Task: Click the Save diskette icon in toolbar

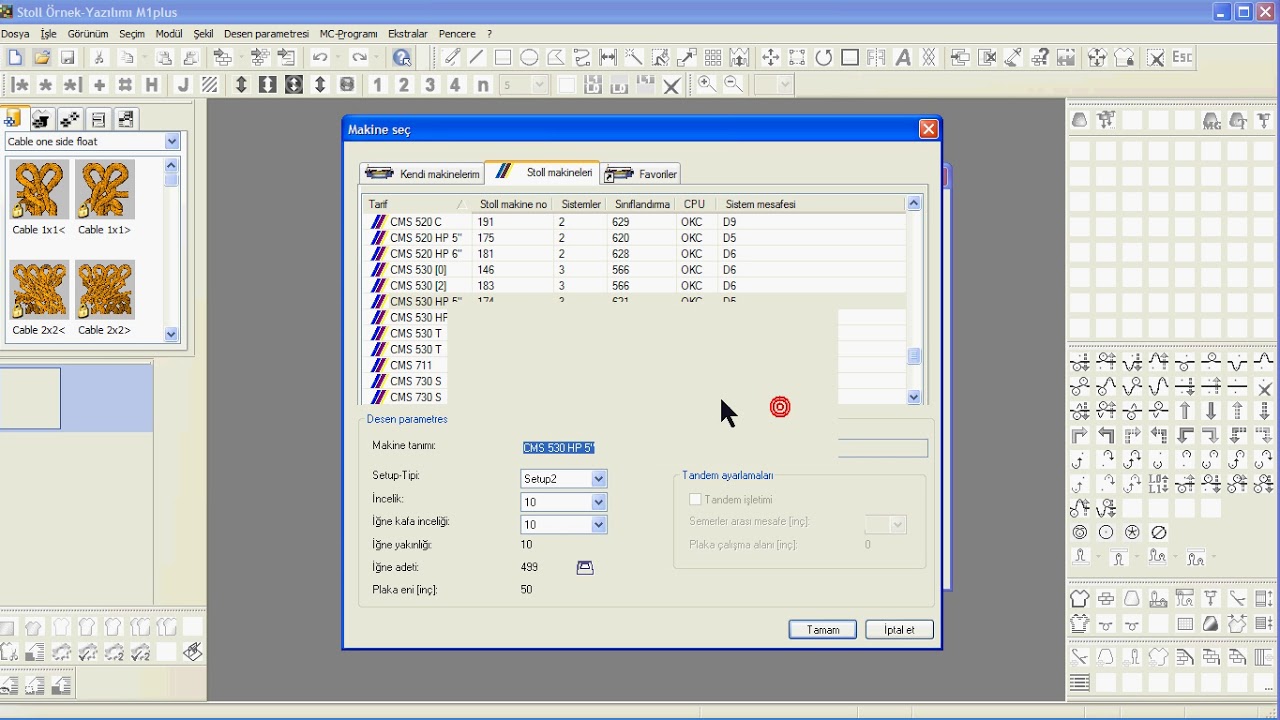Action: [x=68, y=58]
